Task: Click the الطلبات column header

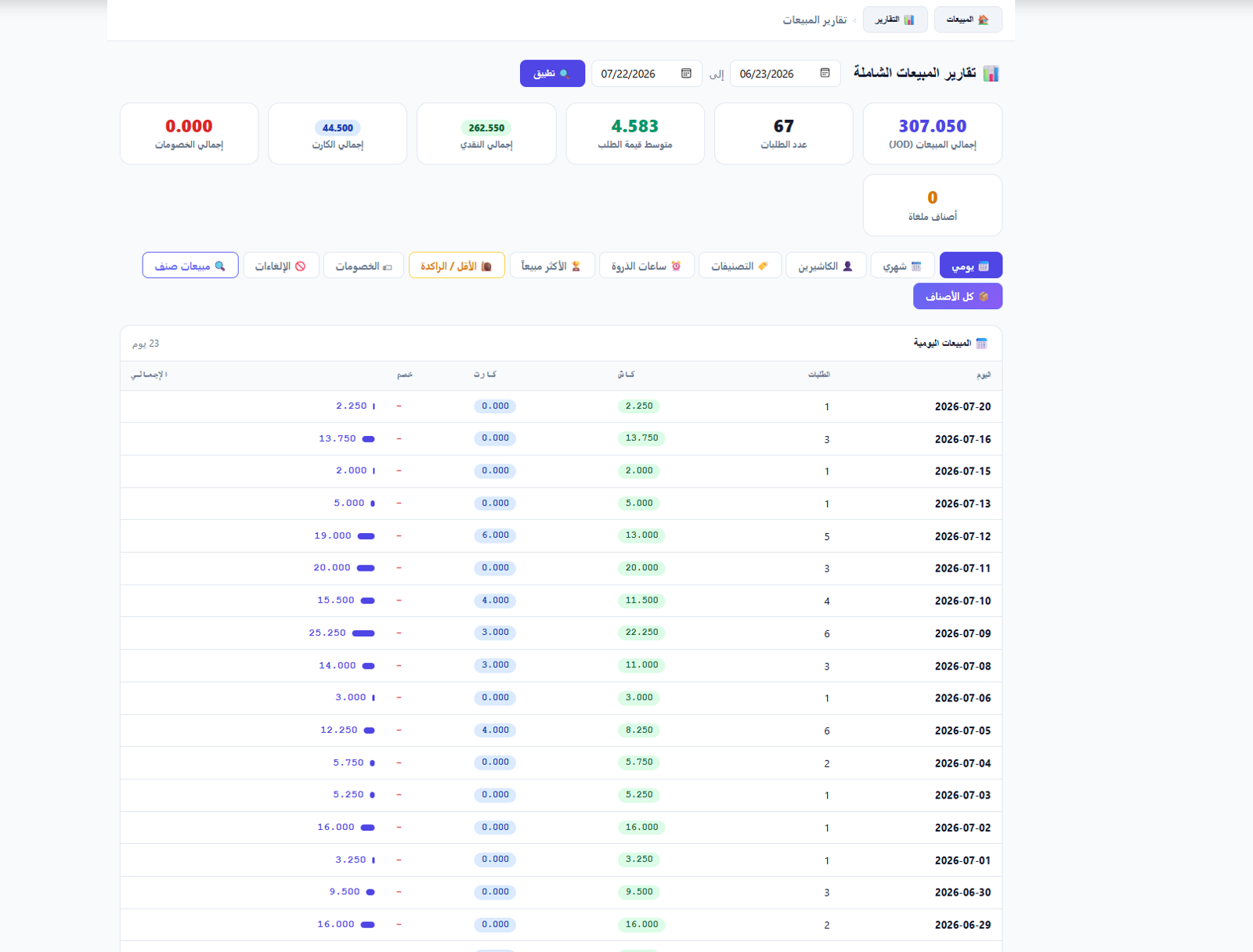Action: click(819, 375)
